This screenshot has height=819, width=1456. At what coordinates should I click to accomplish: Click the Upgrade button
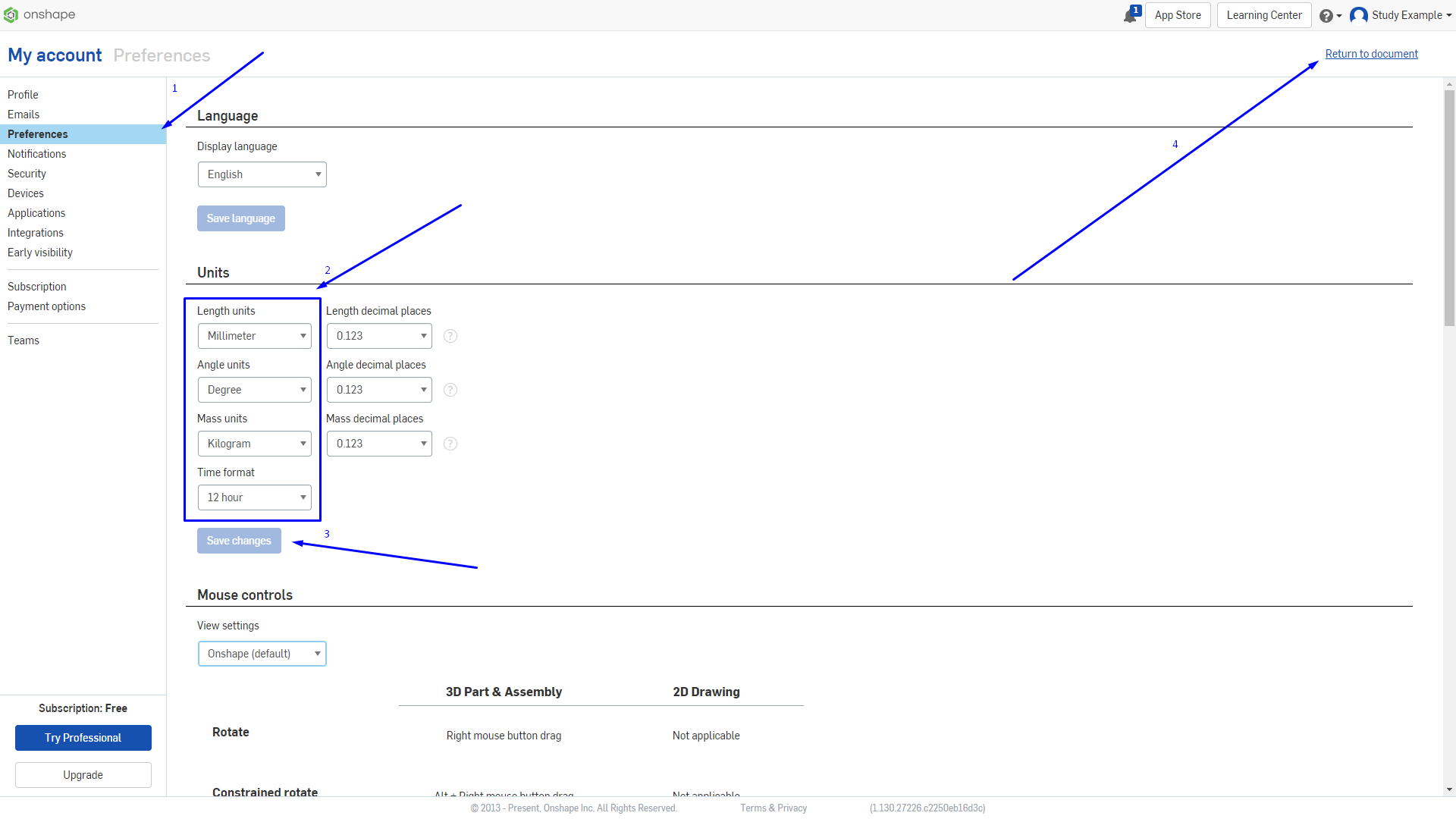(x=83, y=775)
